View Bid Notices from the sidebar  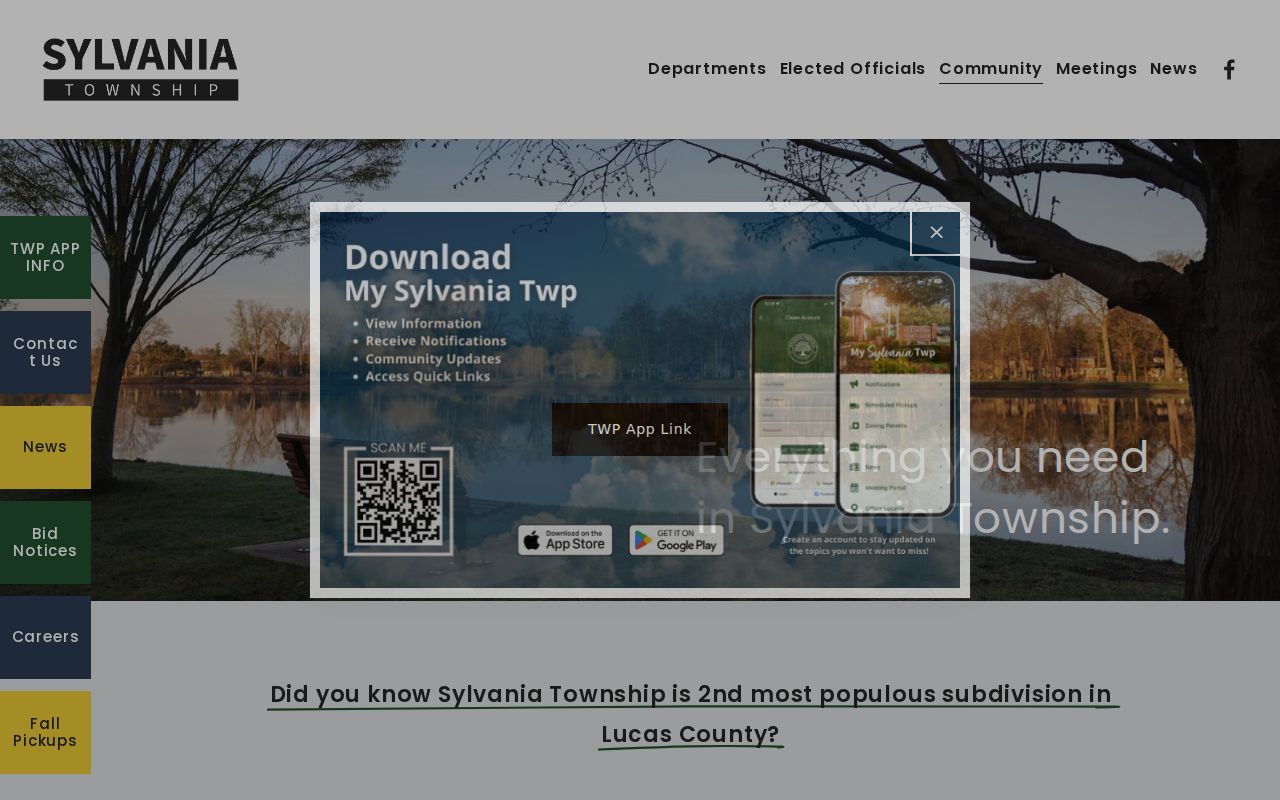[x=45, y=542]
